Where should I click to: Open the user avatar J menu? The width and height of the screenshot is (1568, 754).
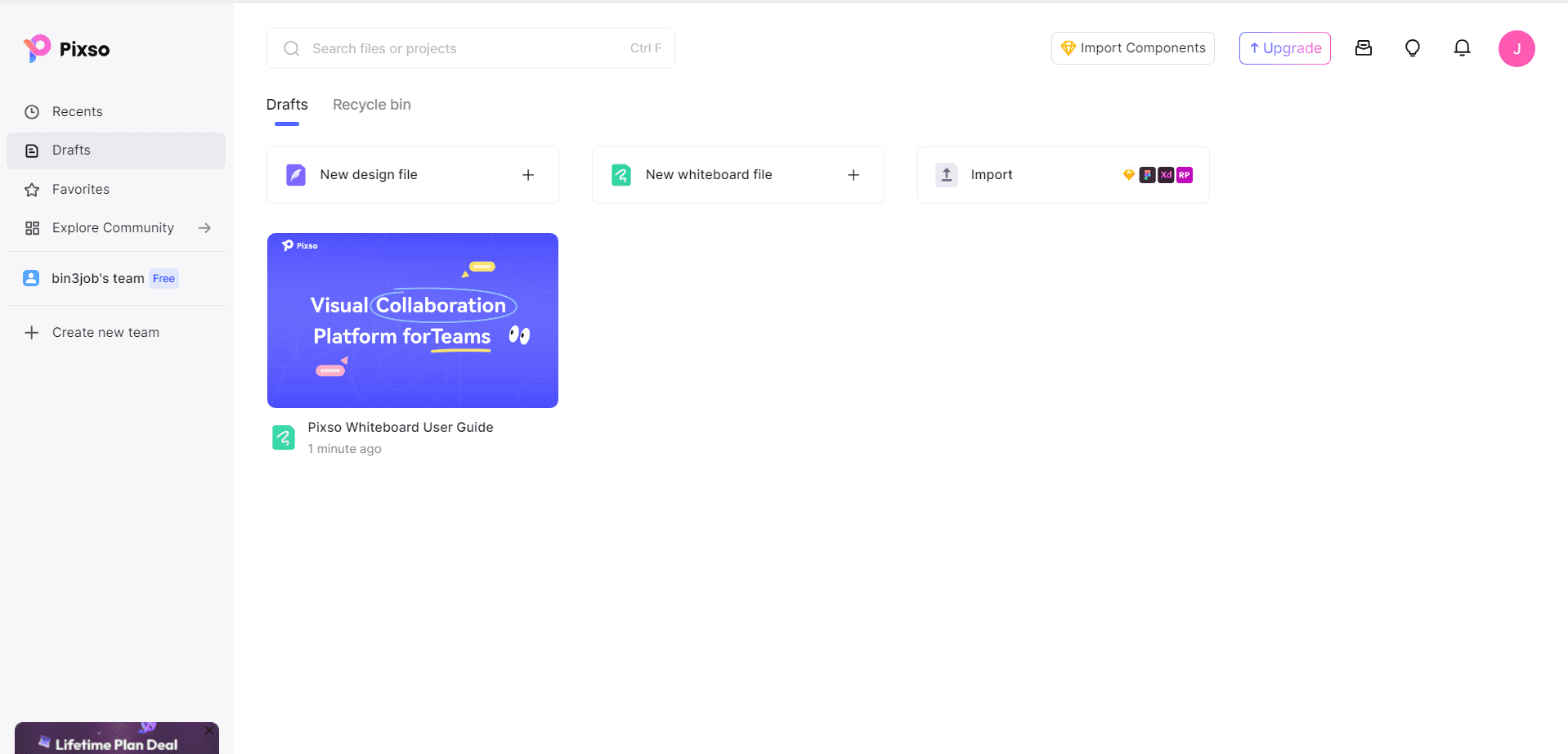[1516, 49]
